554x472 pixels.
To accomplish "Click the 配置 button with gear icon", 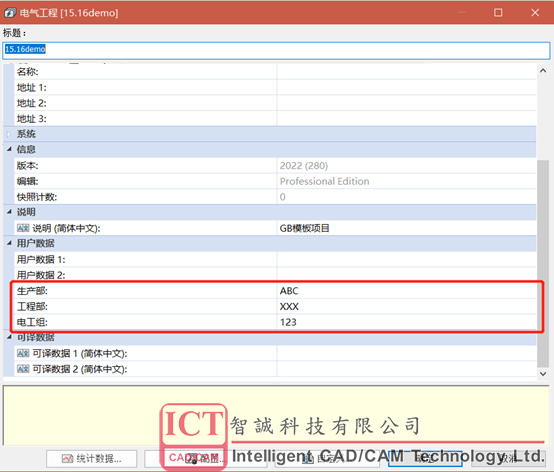I will pos(206,459).
